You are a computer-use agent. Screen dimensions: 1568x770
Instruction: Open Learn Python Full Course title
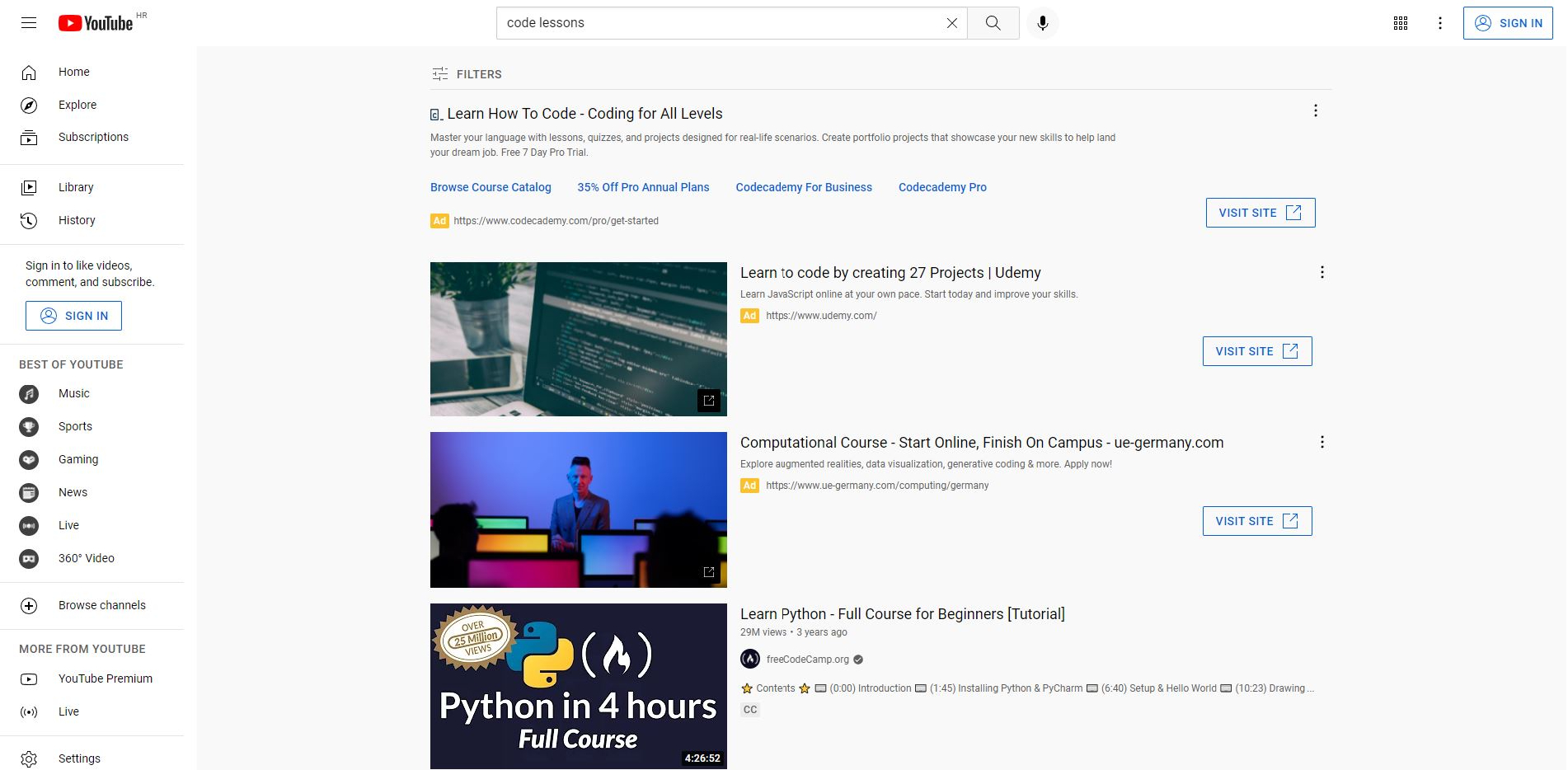[903, 614]
